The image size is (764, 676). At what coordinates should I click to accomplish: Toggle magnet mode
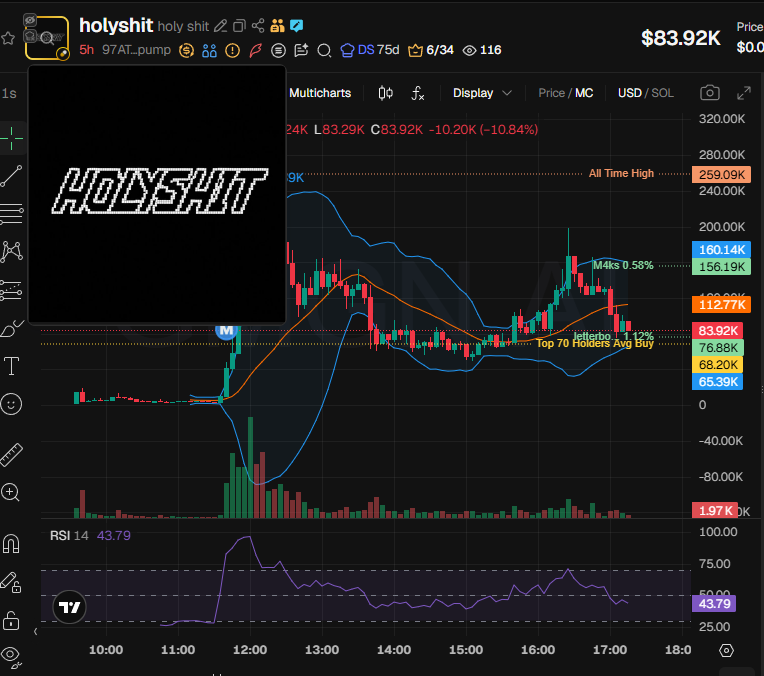tap(11, 543)
